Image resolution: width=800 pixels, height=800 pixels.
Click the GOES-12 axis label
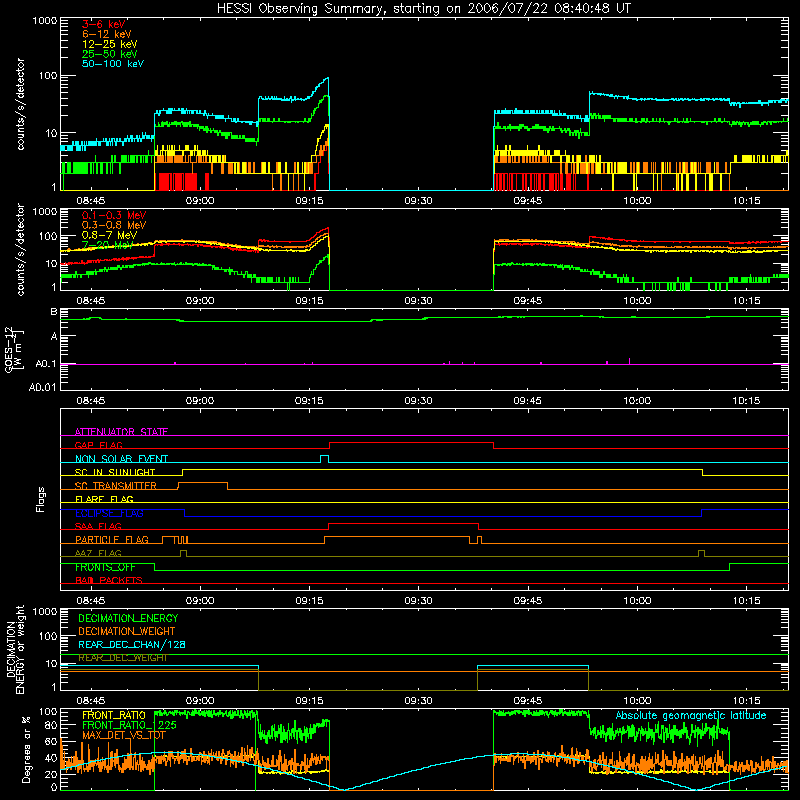point(14,350)
